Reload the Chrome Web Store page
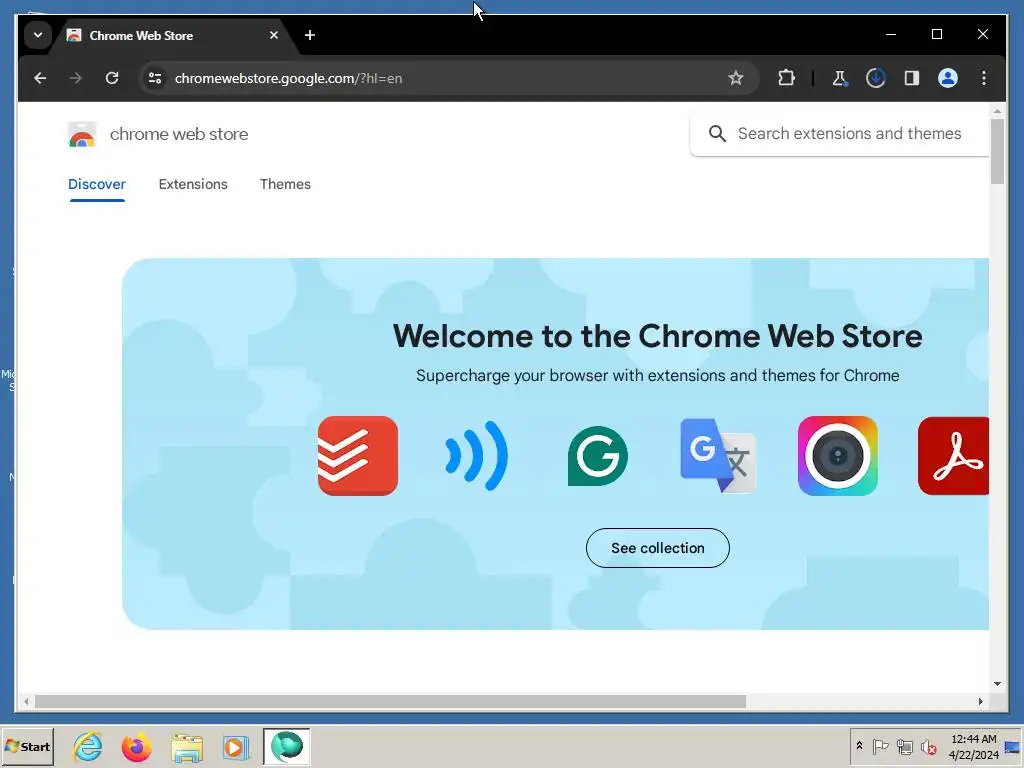The width and height of the screenshot is (1024, 768). click(x=112, y=78)
